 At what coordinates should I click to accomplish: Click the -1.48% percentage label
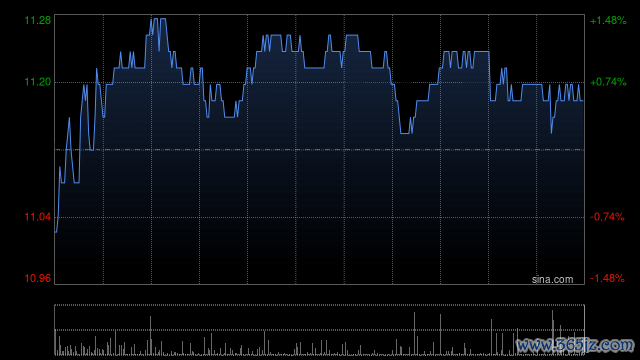click(607, 278)
